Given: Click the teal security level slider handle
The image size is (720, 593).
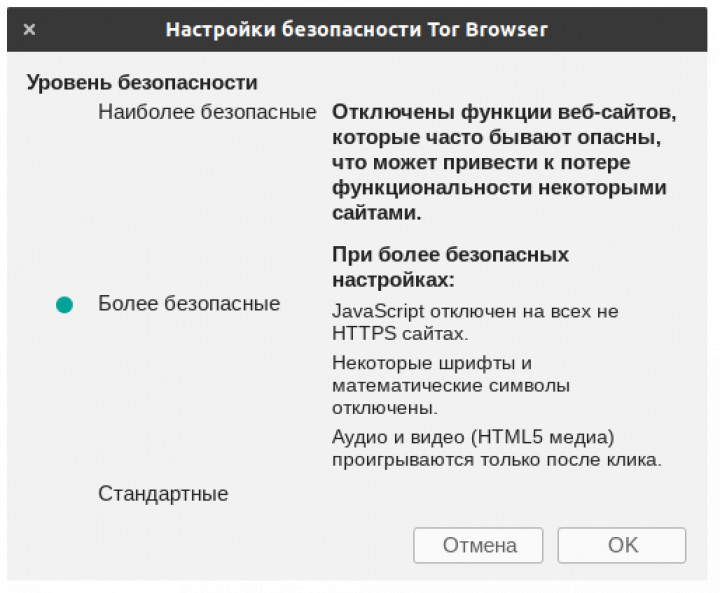Looking at the screenshot, I should (x=65, y=304).
